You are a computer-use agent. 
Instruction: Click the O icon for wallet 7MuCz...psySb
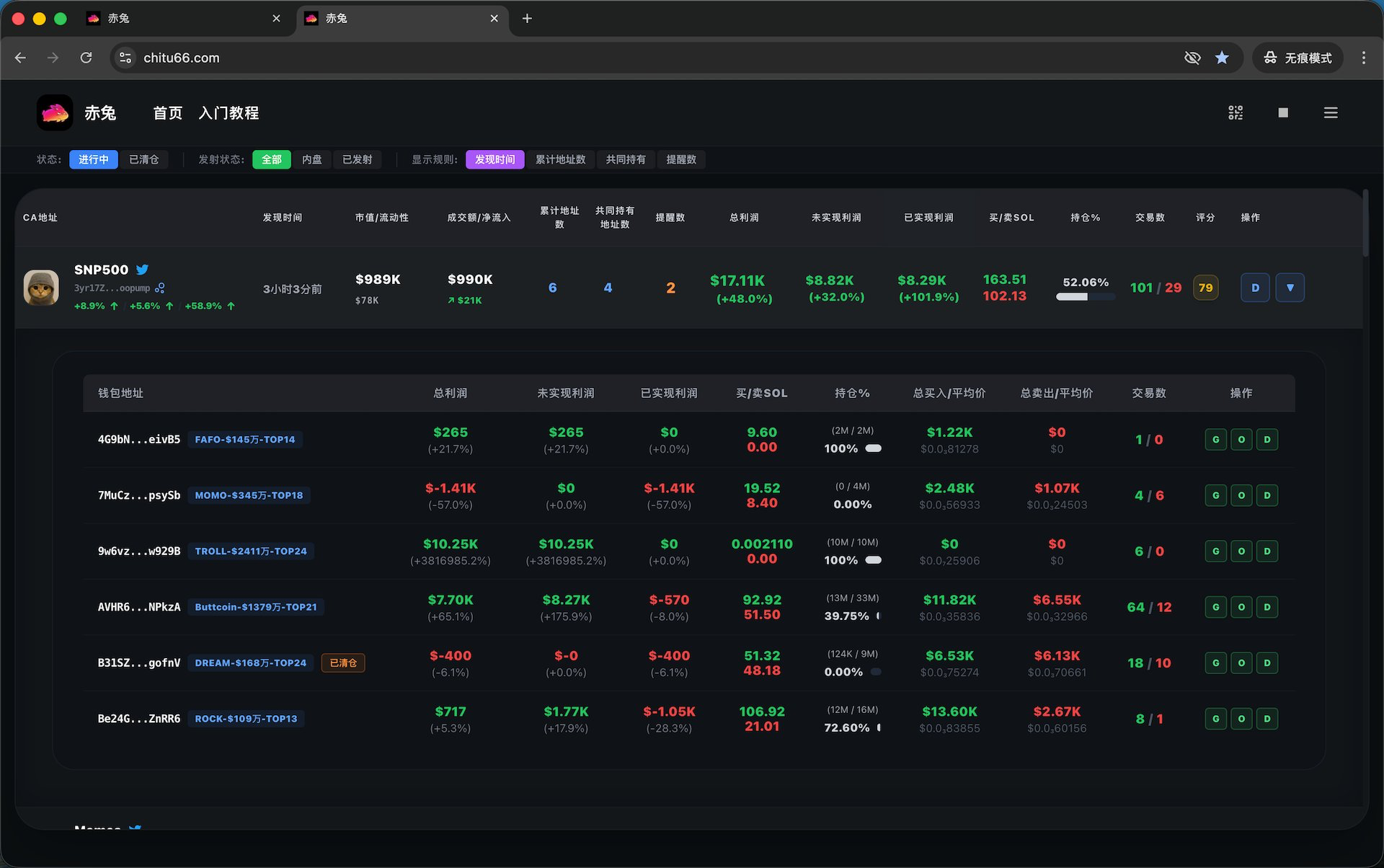[1241, 495]
